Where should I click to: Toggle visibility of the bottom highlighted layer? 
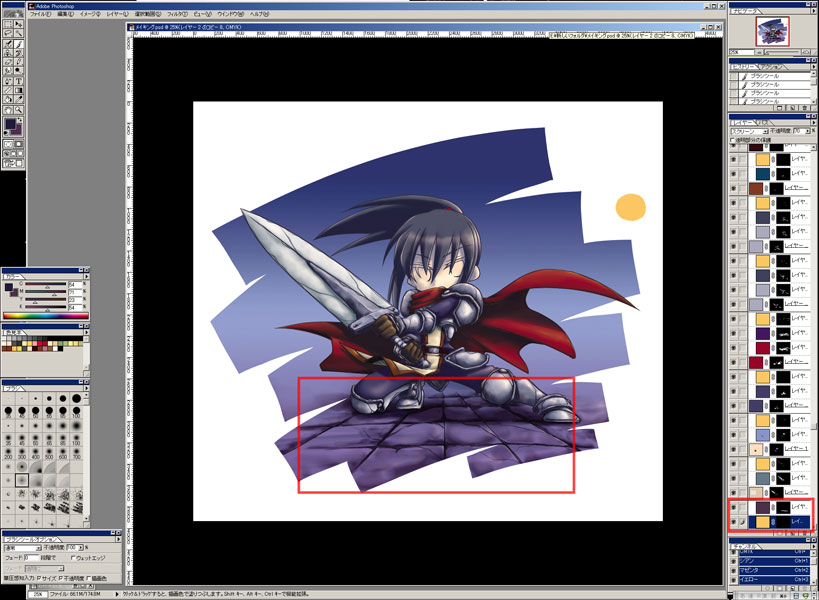pyautogui.click(x=734, y=522)
